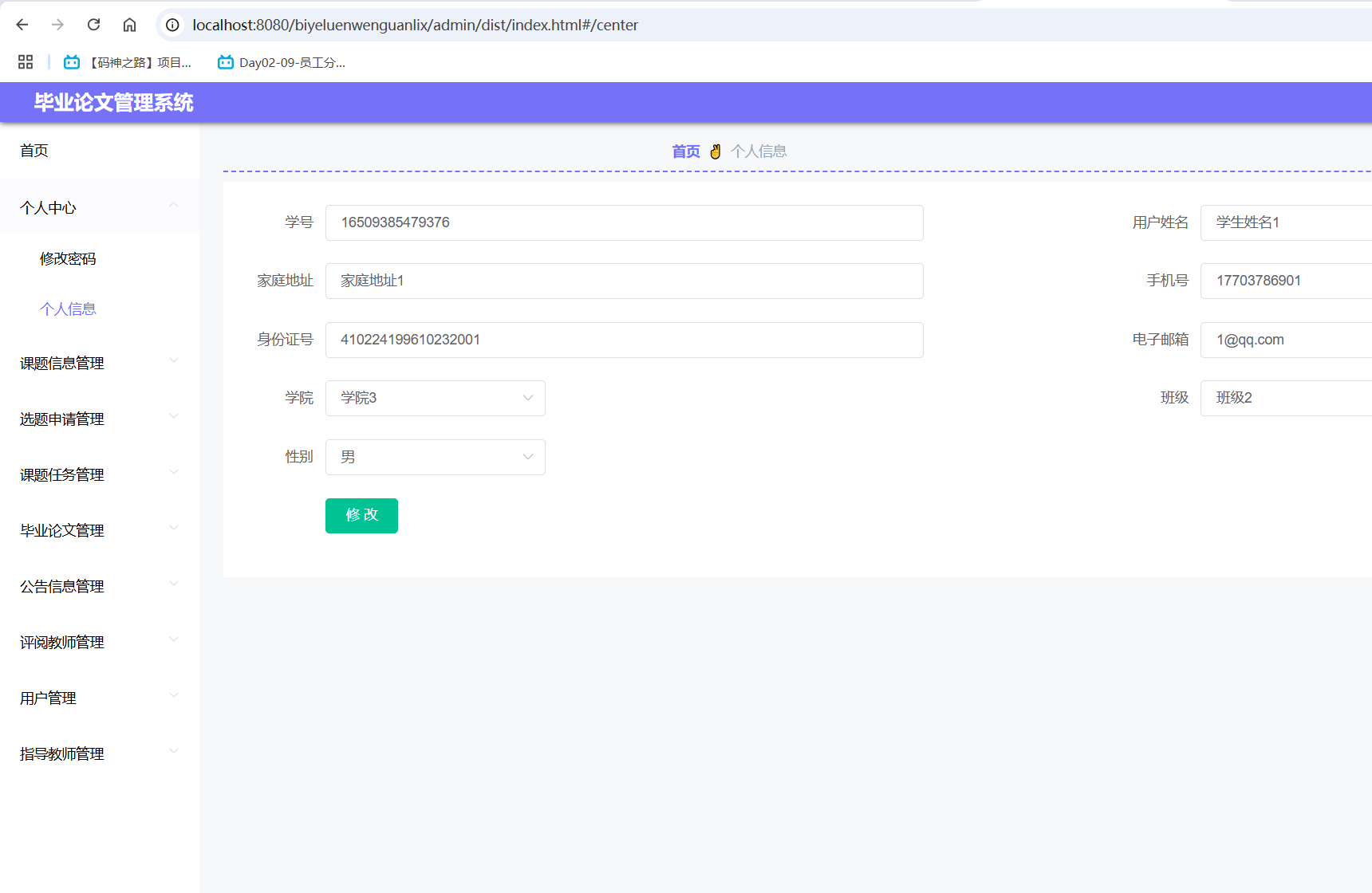Click the browser back arrow
The image size is (1372, 893).
[x=22, y=25]
